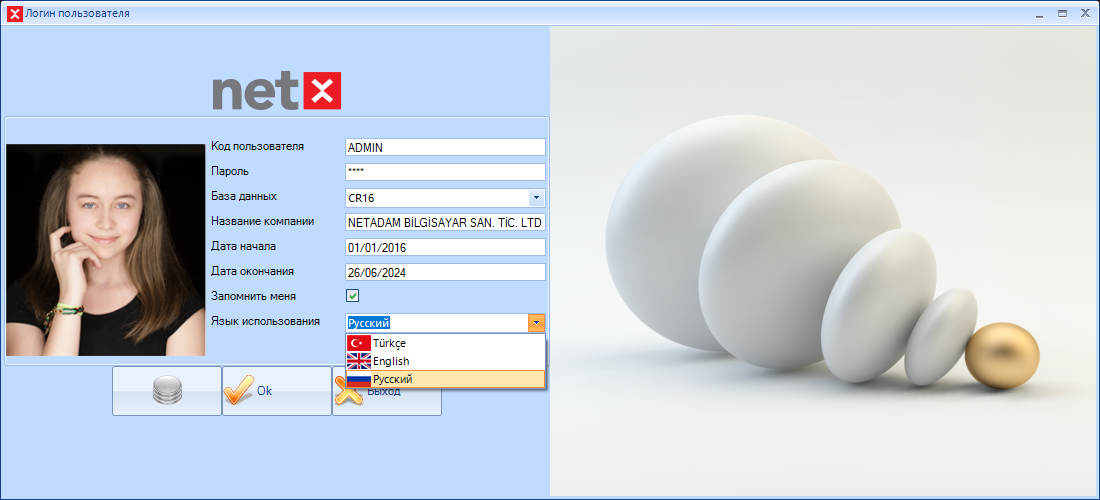The height and width of the screenshot is (500, 1100).
Task: Click the netX app icon in title bar
Action: pyautogui.click(x=14, y=14)
